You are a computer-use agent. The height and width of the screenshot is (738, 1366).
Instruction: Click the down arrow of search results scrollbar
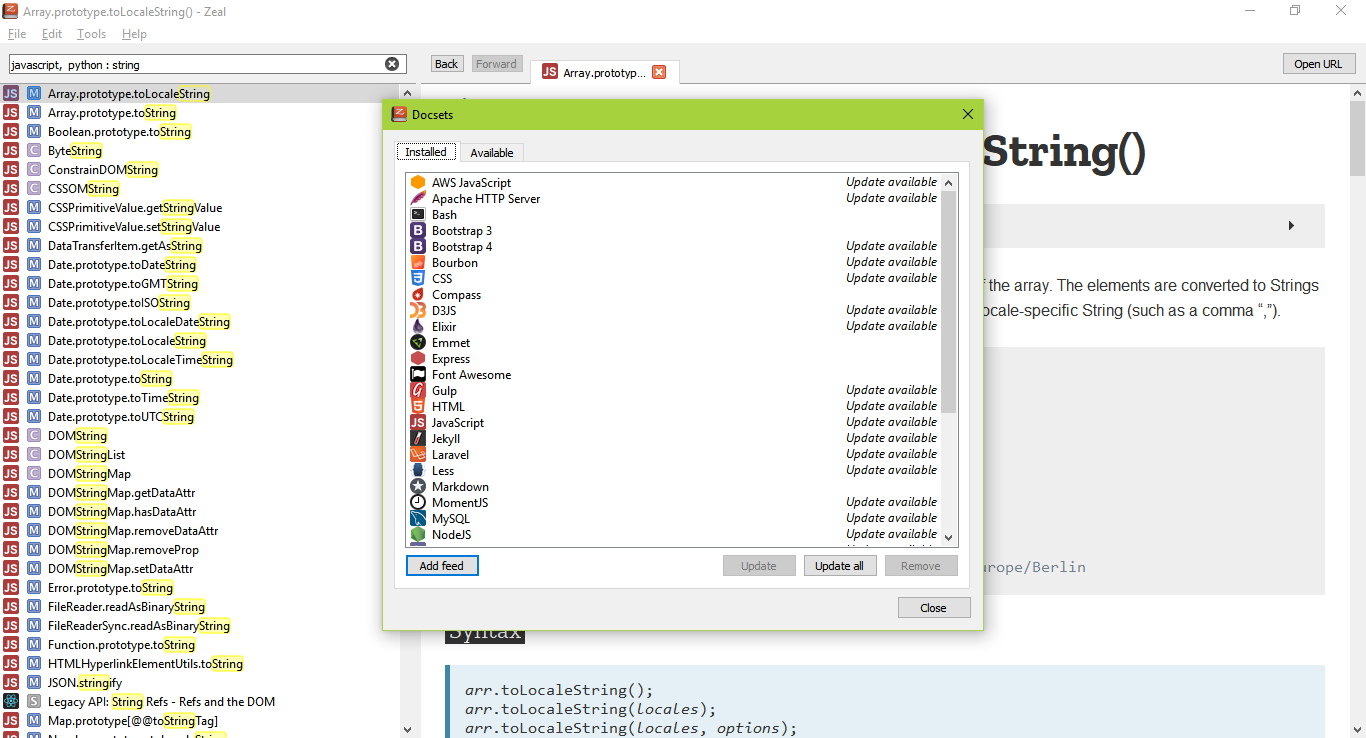(x=407, y=730)
